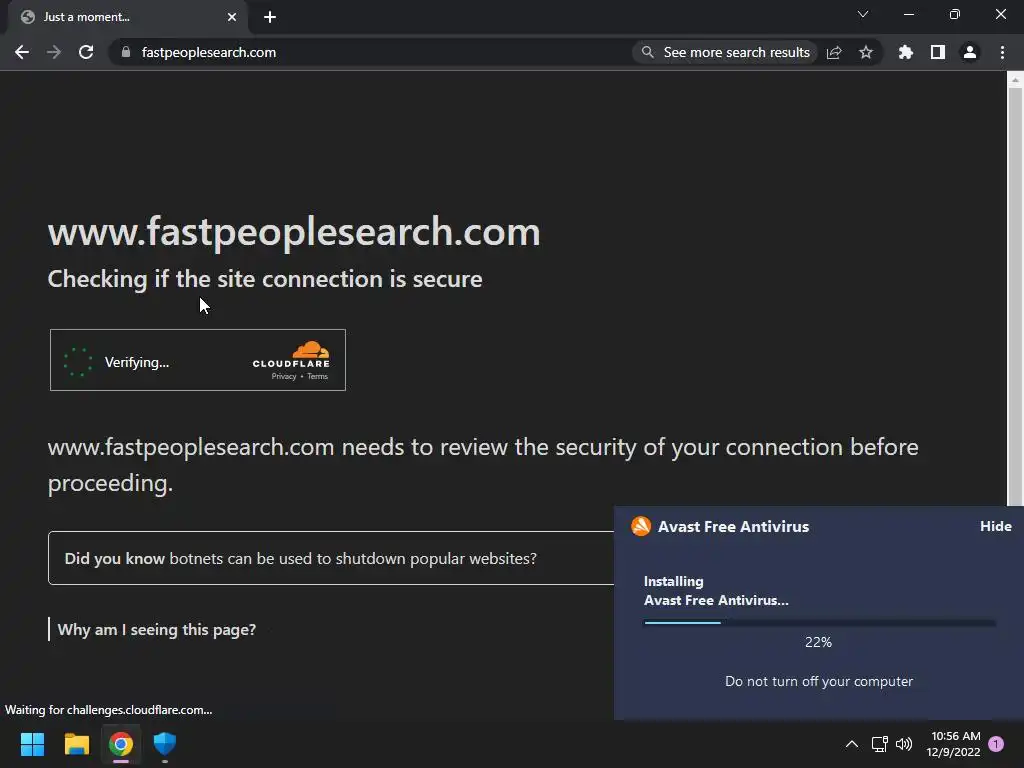Click 'Installing Avast Free Antivirus...' text
The height and width of the screenshot is (768, 1024).
716,591
